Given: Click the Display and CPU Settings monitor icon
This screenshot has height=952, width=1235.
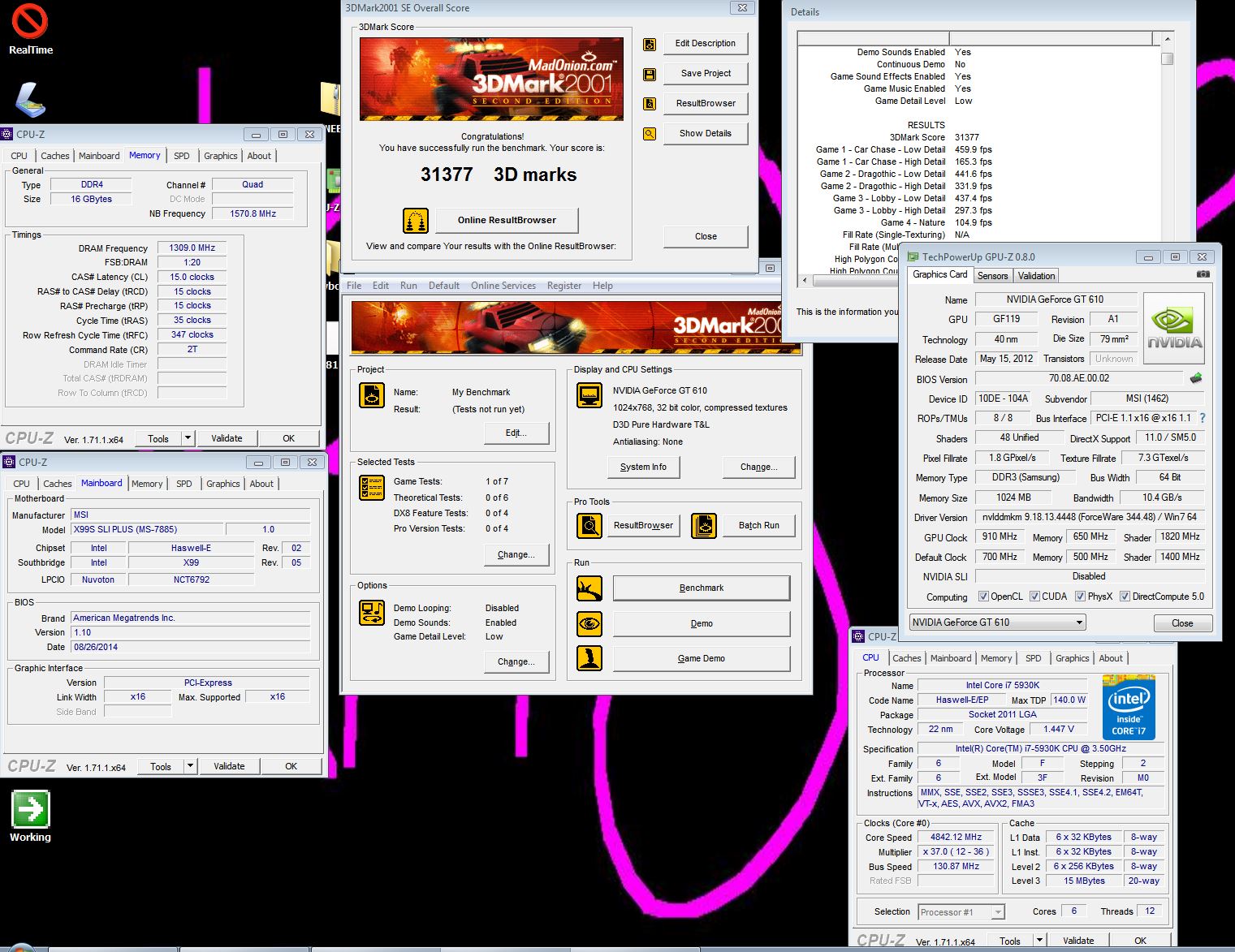Looking at the screenshot, I should [589, 395].
